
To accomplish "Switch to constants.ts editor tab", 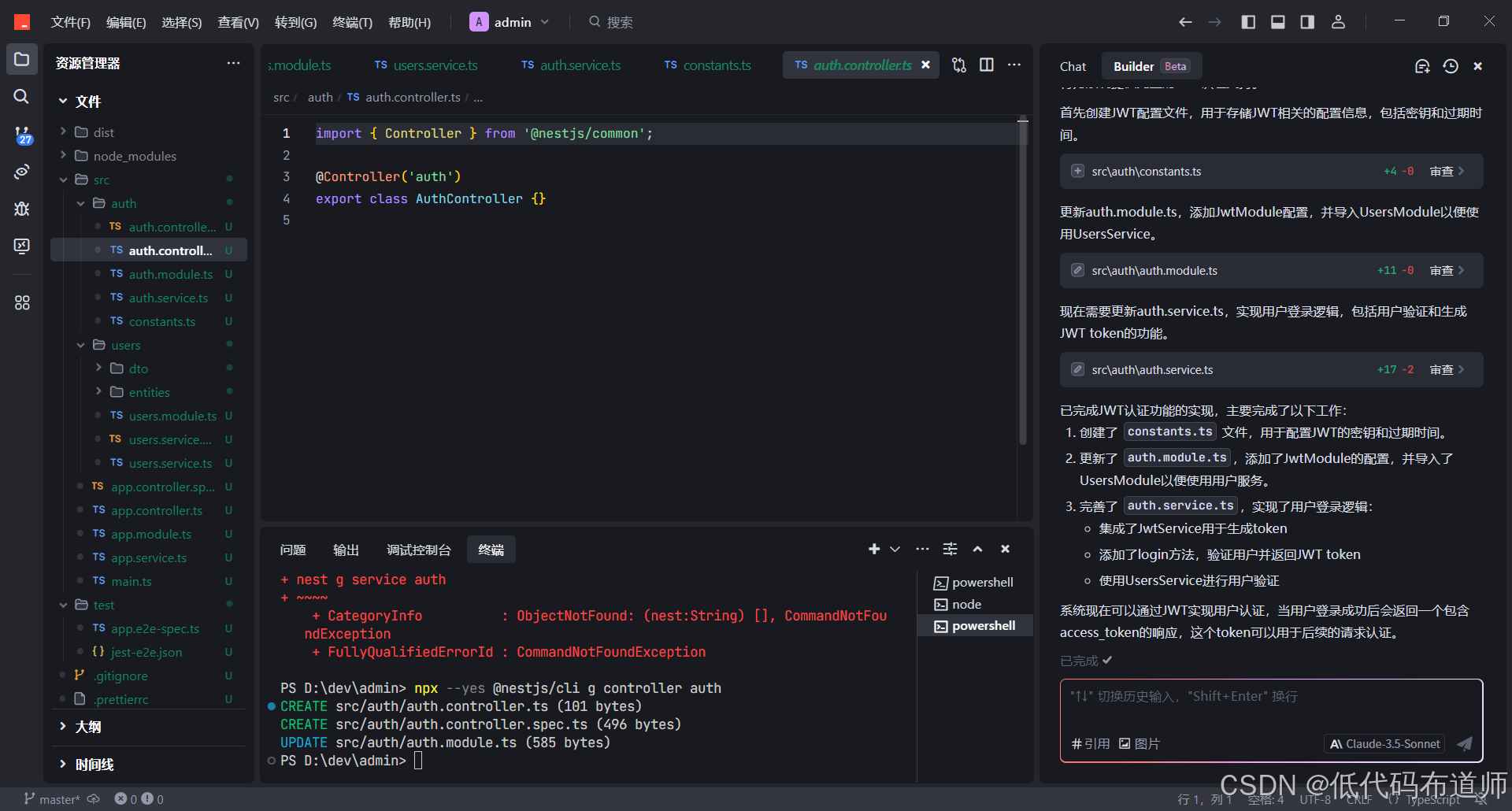I will 708,65.
